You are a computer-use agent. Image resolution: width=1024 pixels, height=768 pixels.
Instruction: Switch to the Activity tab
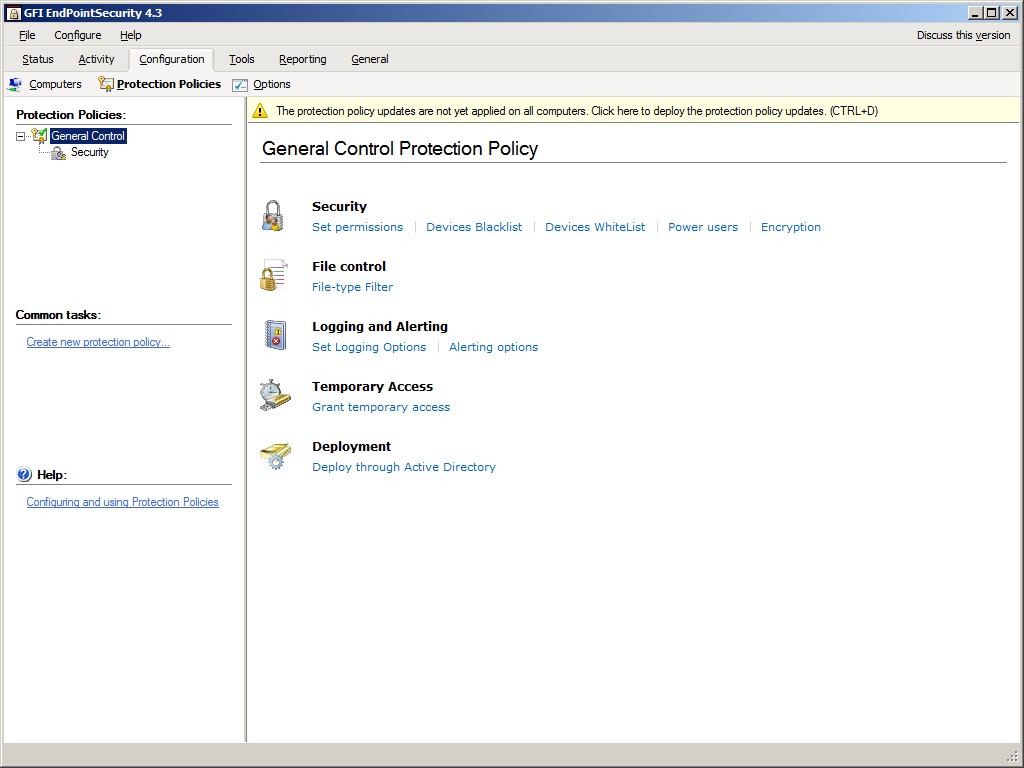click(x=96, y=59)
